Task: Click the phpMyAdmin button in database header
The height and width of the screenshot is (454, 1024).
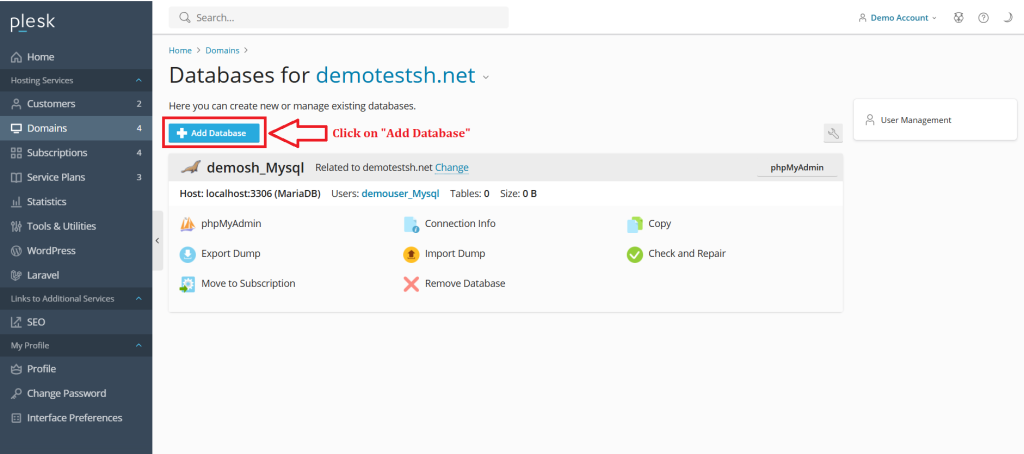Action: 797,168
